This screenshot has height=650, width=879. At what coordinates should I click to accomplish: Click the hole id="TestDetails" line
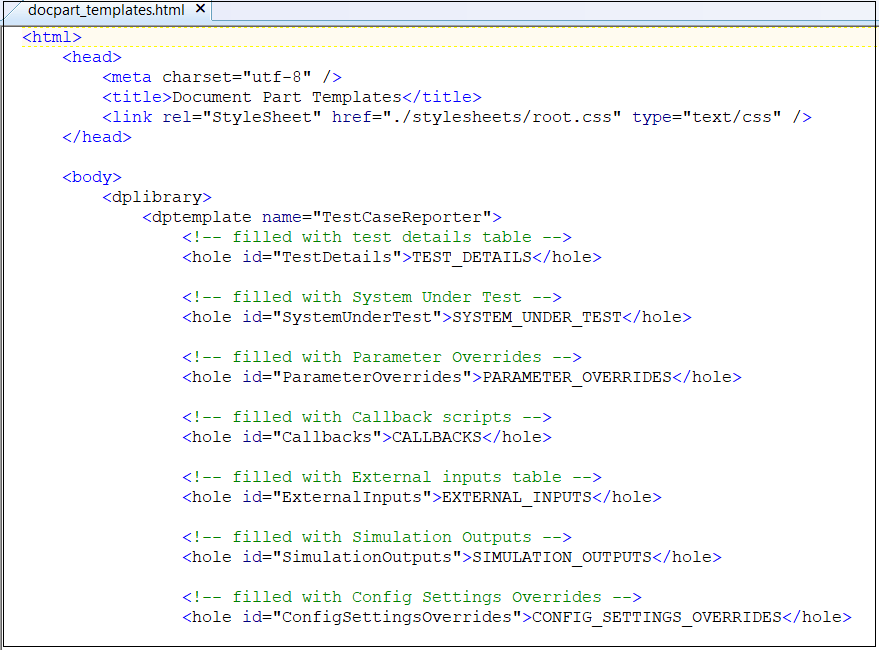pyautogui.click(x=392, y=257)
